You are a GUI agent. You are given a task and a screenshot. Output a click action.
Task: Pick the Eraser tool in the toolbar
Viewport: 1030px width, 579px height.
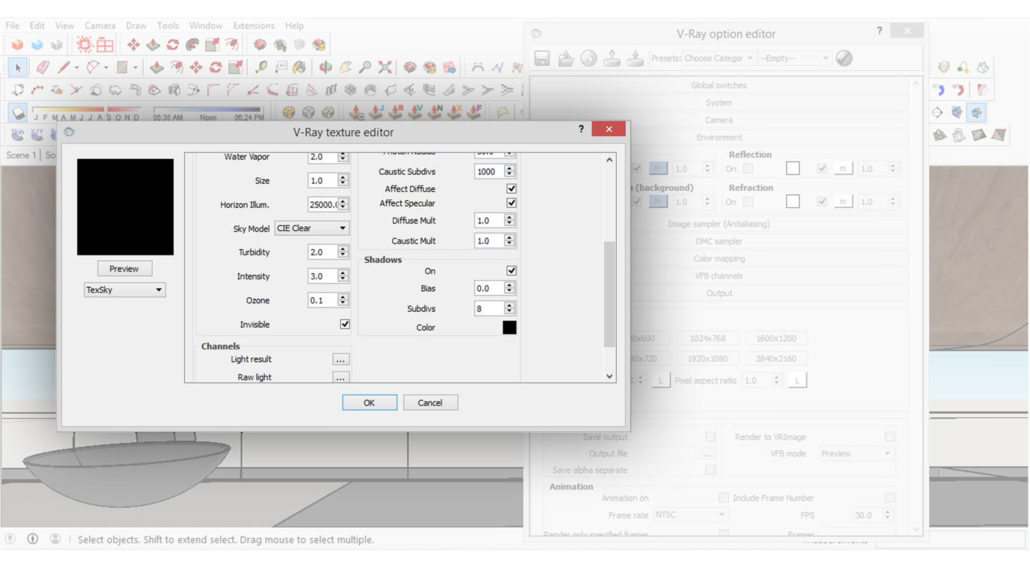click(x=42, y=68)
